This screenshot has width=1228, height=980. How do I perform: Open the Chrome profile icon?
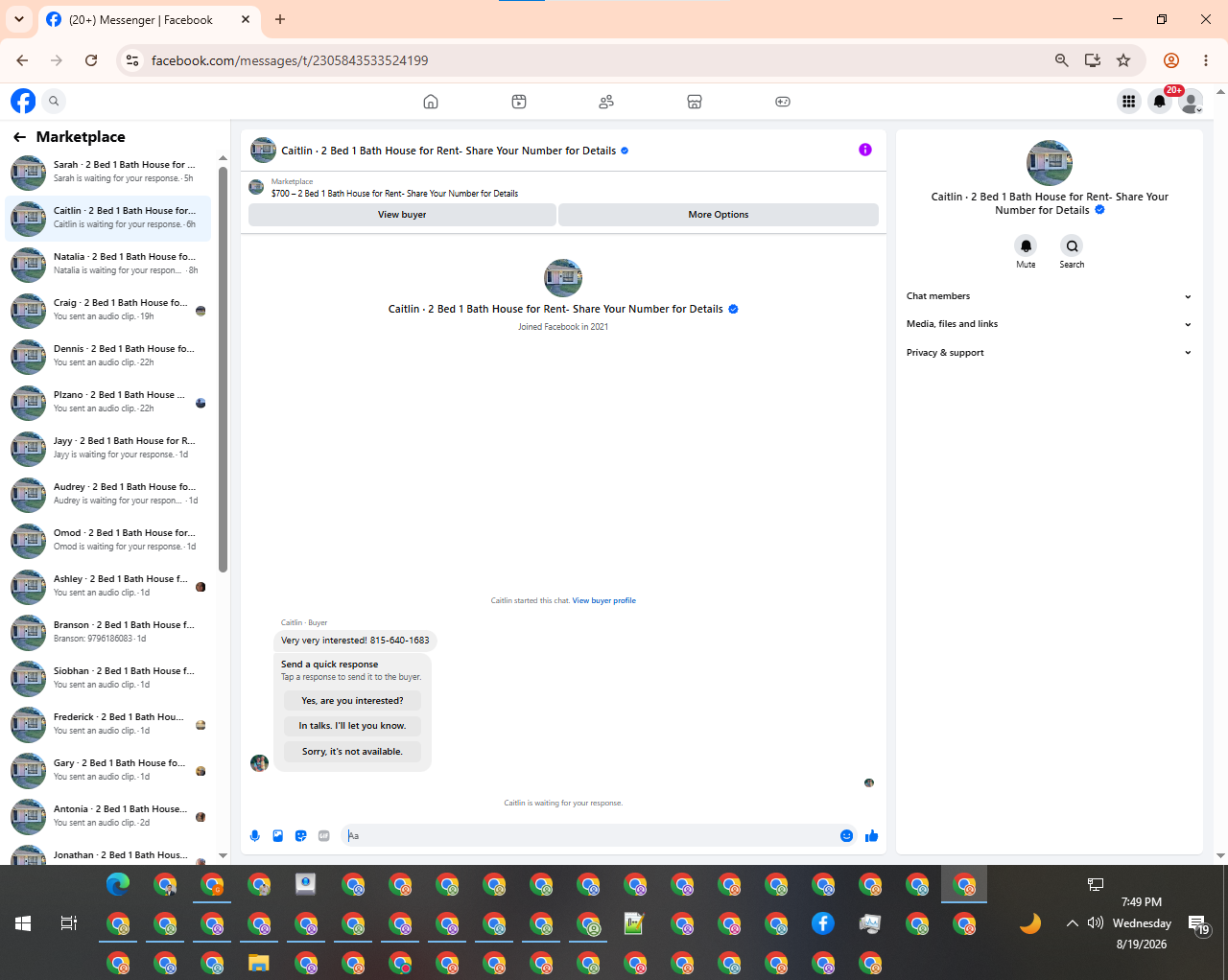click(x=1171, y=60)
